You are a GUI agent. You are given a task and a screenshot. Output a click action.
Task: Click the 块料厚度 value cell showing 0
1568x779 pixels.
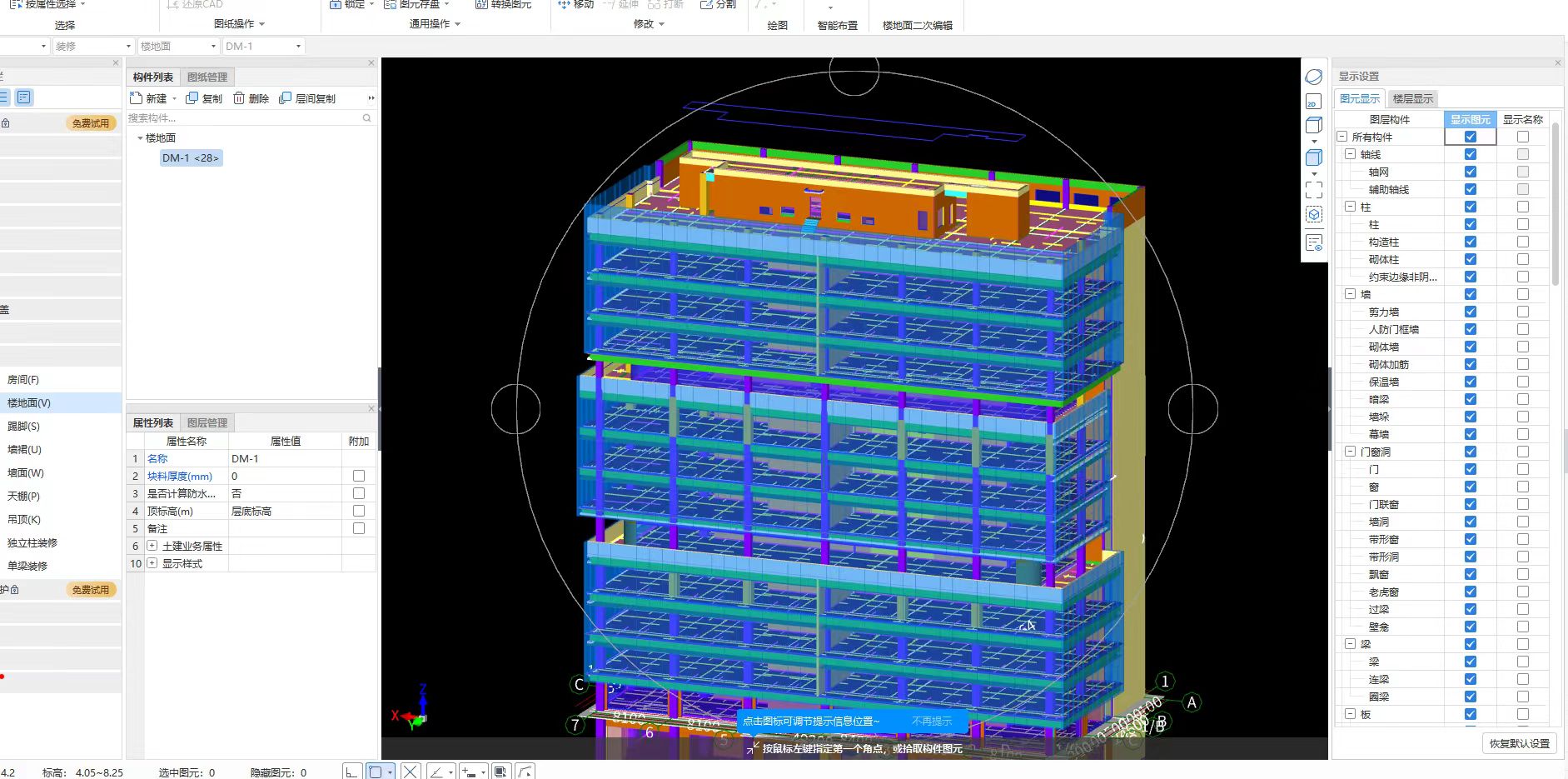pos(285,476)
